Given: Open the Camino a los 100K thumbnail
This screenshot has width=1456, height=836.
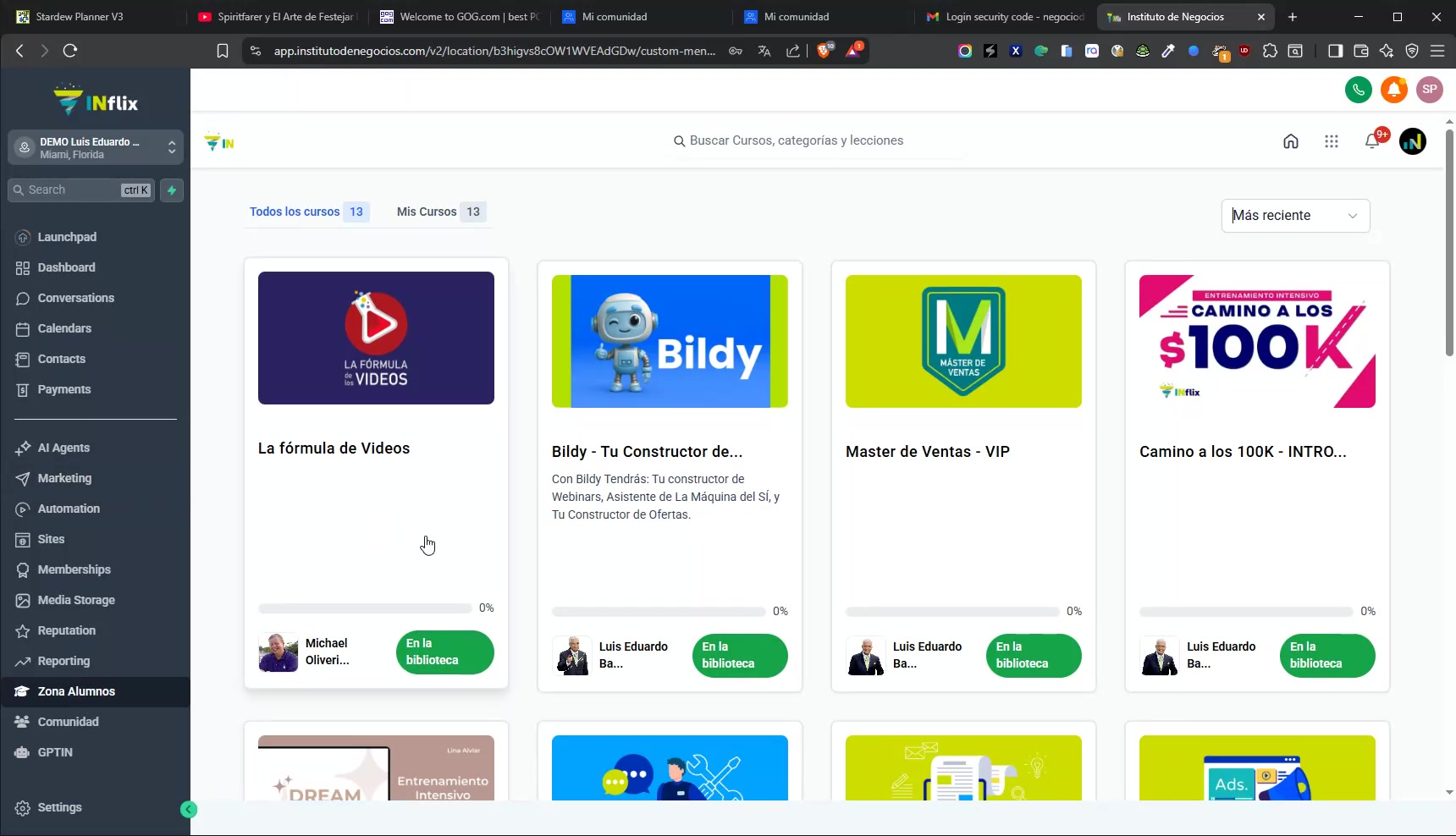Looking at the screenshot, I should click(1256, 341).
